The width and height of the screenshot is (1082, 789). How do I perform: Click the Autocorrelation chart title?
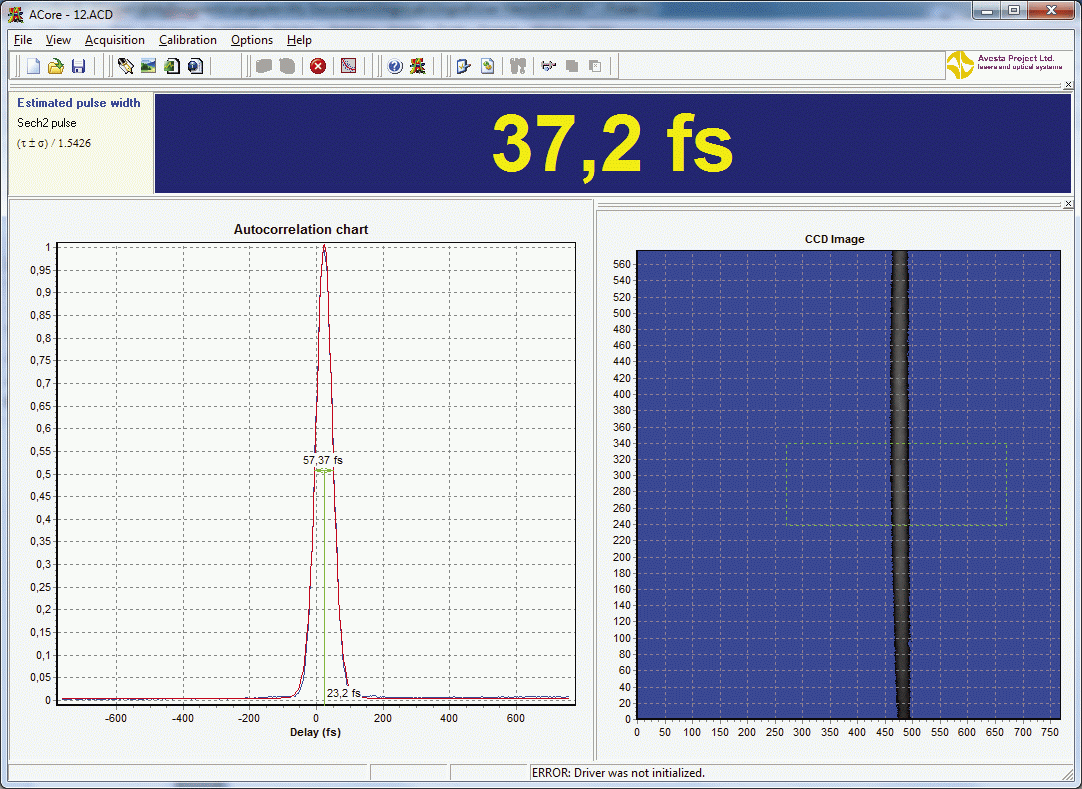301,229
